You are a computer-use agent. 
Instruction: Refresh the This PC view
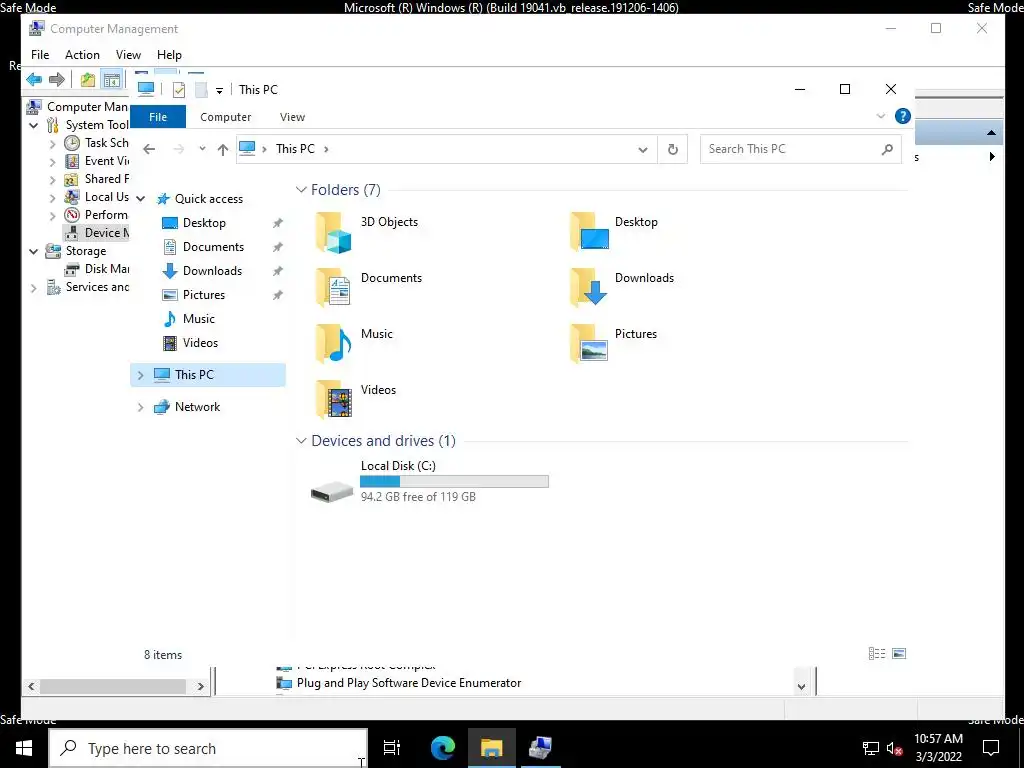click(673, 149)
